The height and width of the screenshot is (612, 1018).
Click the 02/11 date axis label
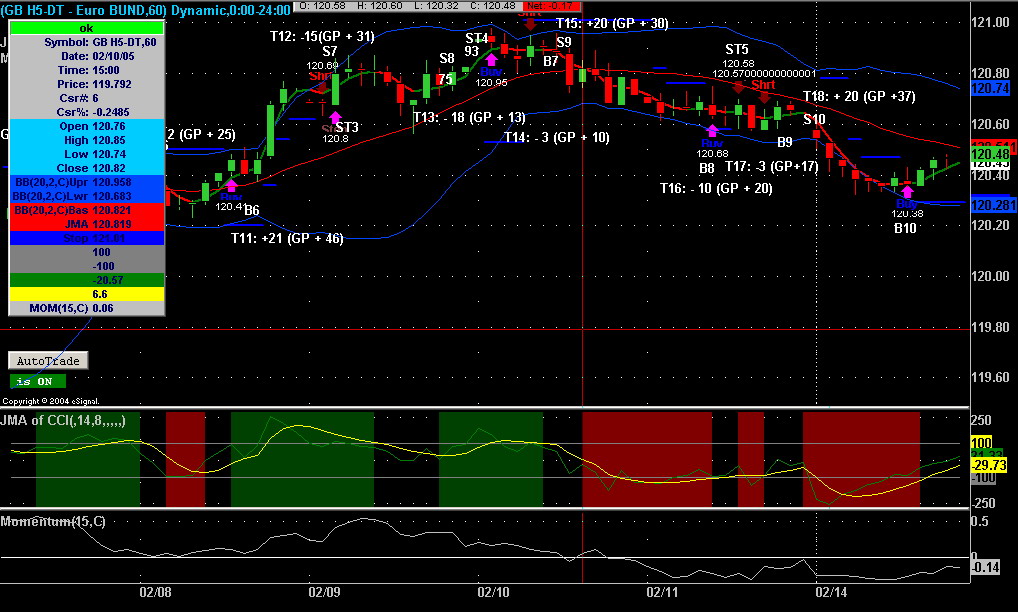click(662, 592)
